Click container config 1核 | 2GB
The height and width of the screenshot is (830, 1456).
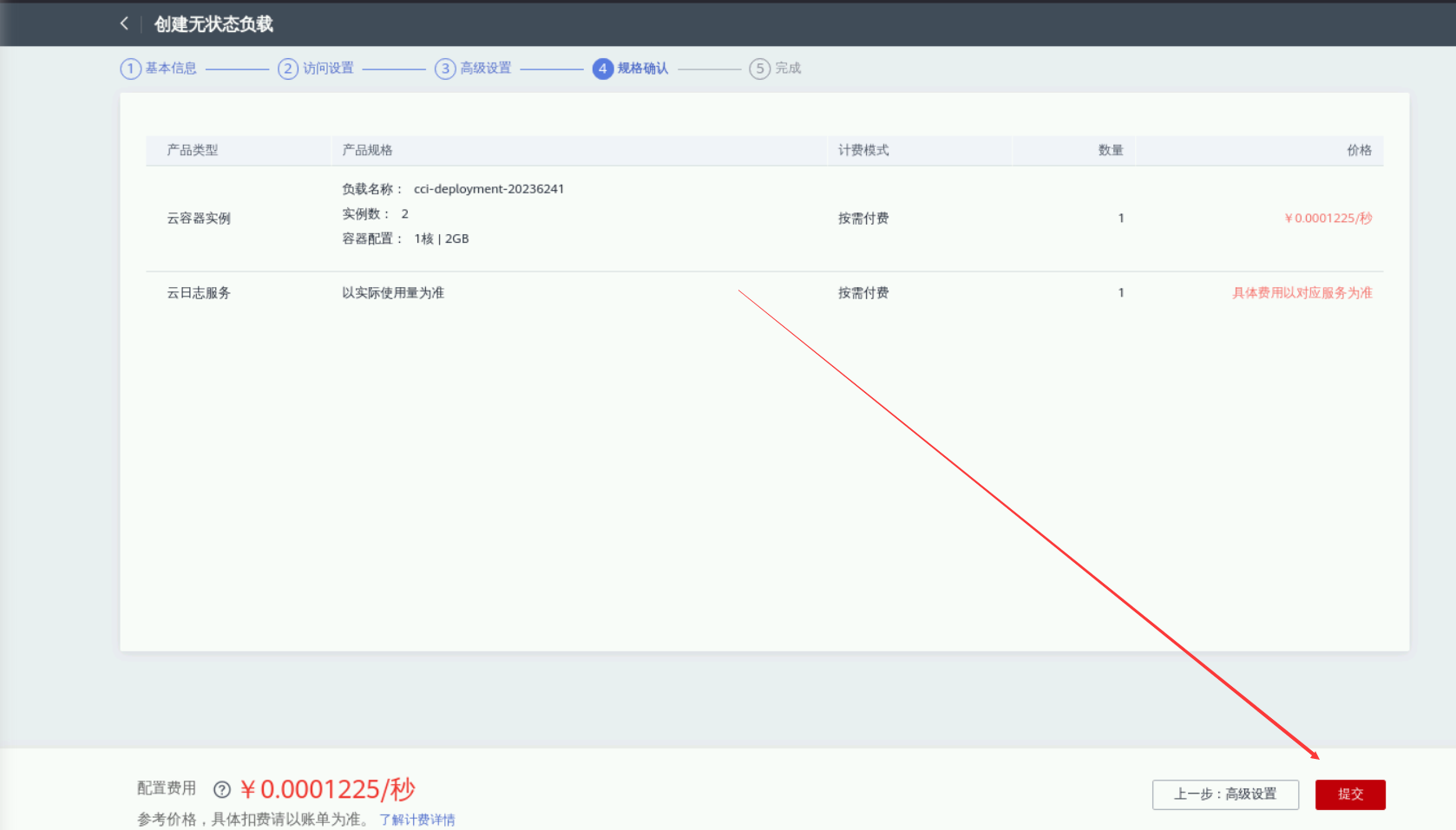442,239
